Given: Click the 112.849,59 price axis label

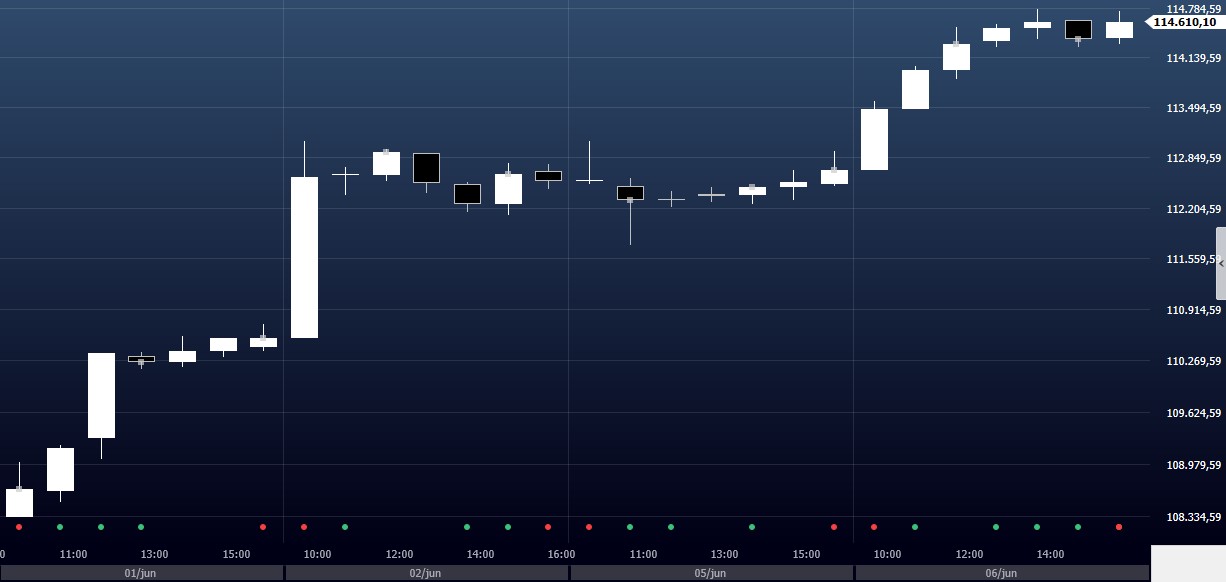Looking at the screenshot, I should (1193, 158).
